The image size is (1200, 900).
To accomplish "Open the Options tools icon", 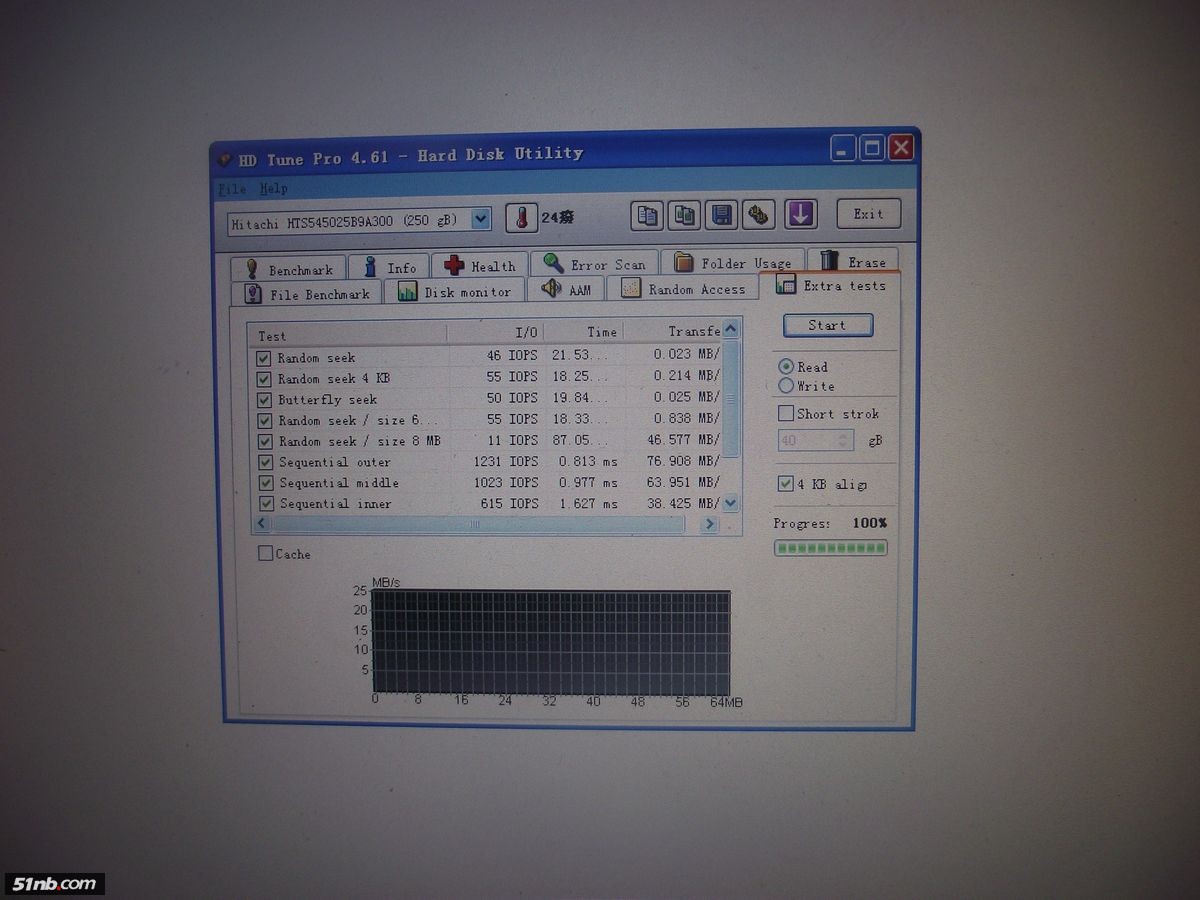I will click(x=760, y=215).
